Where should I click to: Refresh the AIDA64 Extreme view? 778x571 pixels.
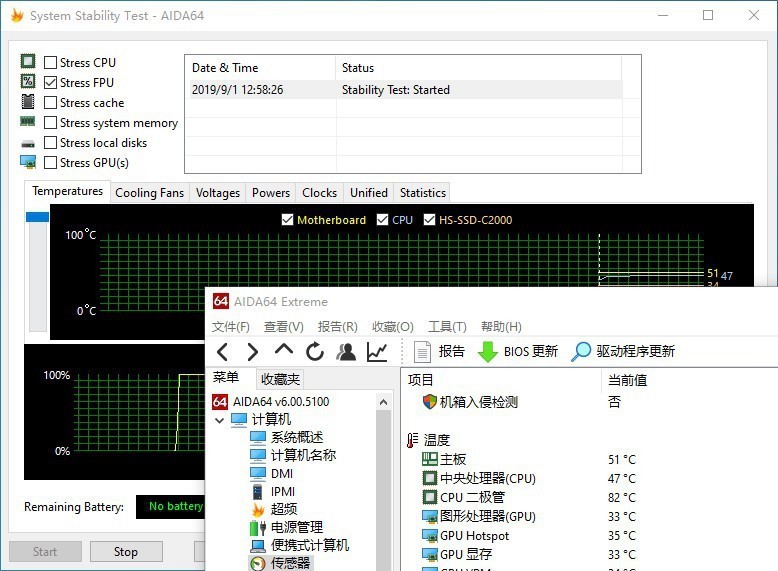315,352
